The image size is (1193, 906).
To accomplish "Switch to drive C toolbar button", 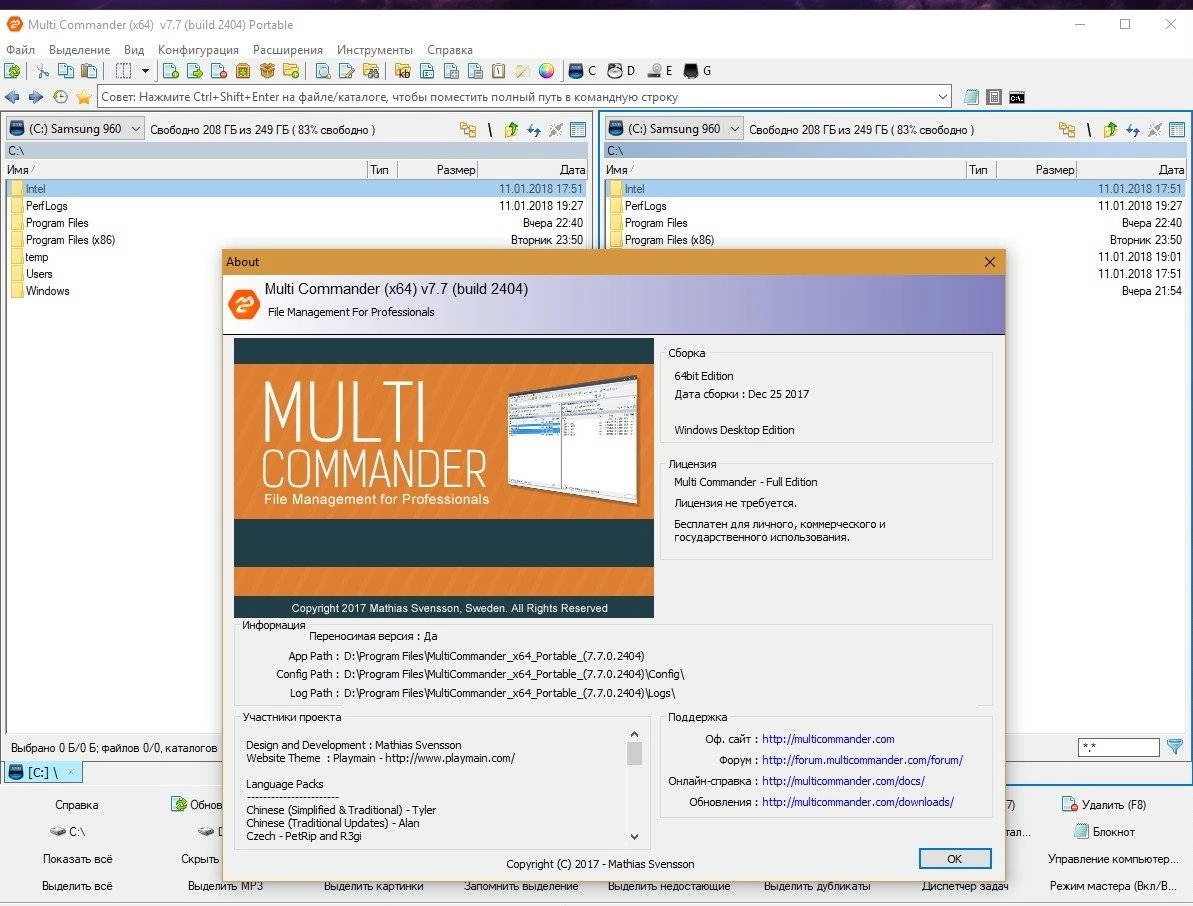I will coord(583,71).
